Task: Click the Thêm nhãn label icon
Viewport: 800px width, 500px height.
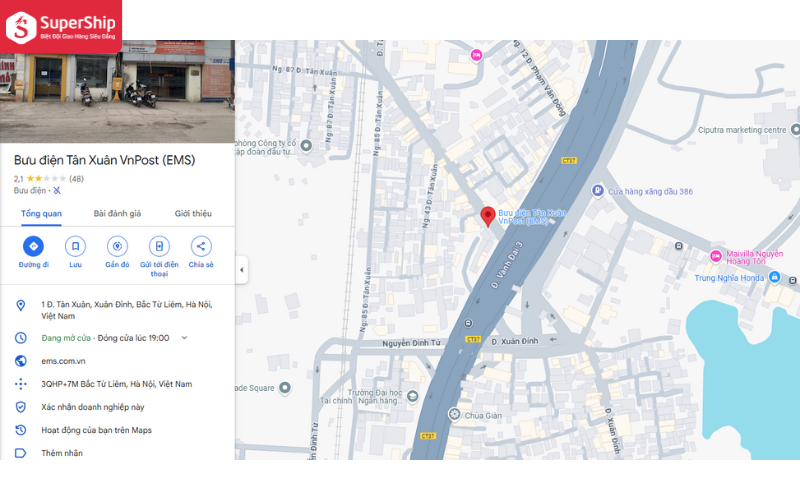Action: tap(20, 453)
